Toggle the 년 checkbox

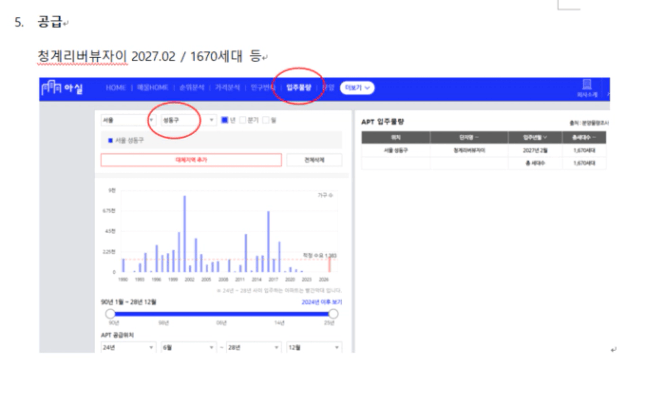[225, 120]
